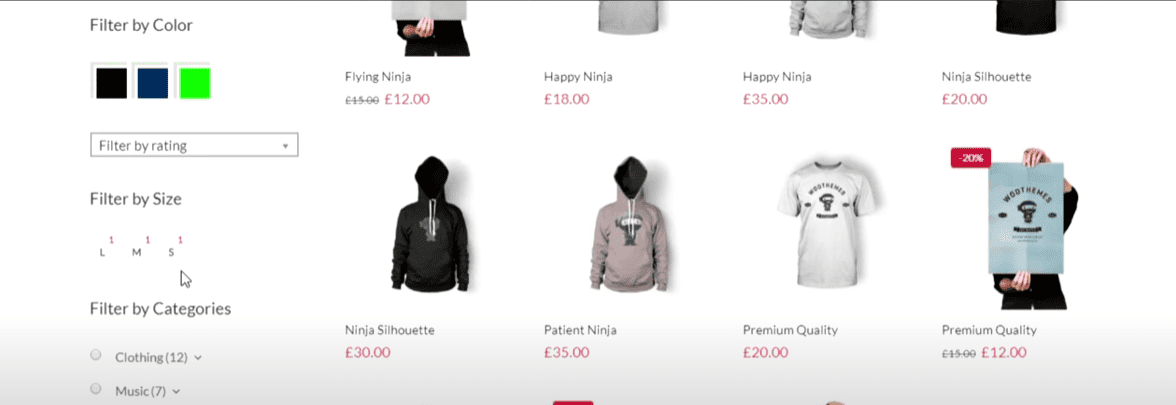1176x405 pixels.
Task: Select the black color filter swatch
Action: (111, 82)
